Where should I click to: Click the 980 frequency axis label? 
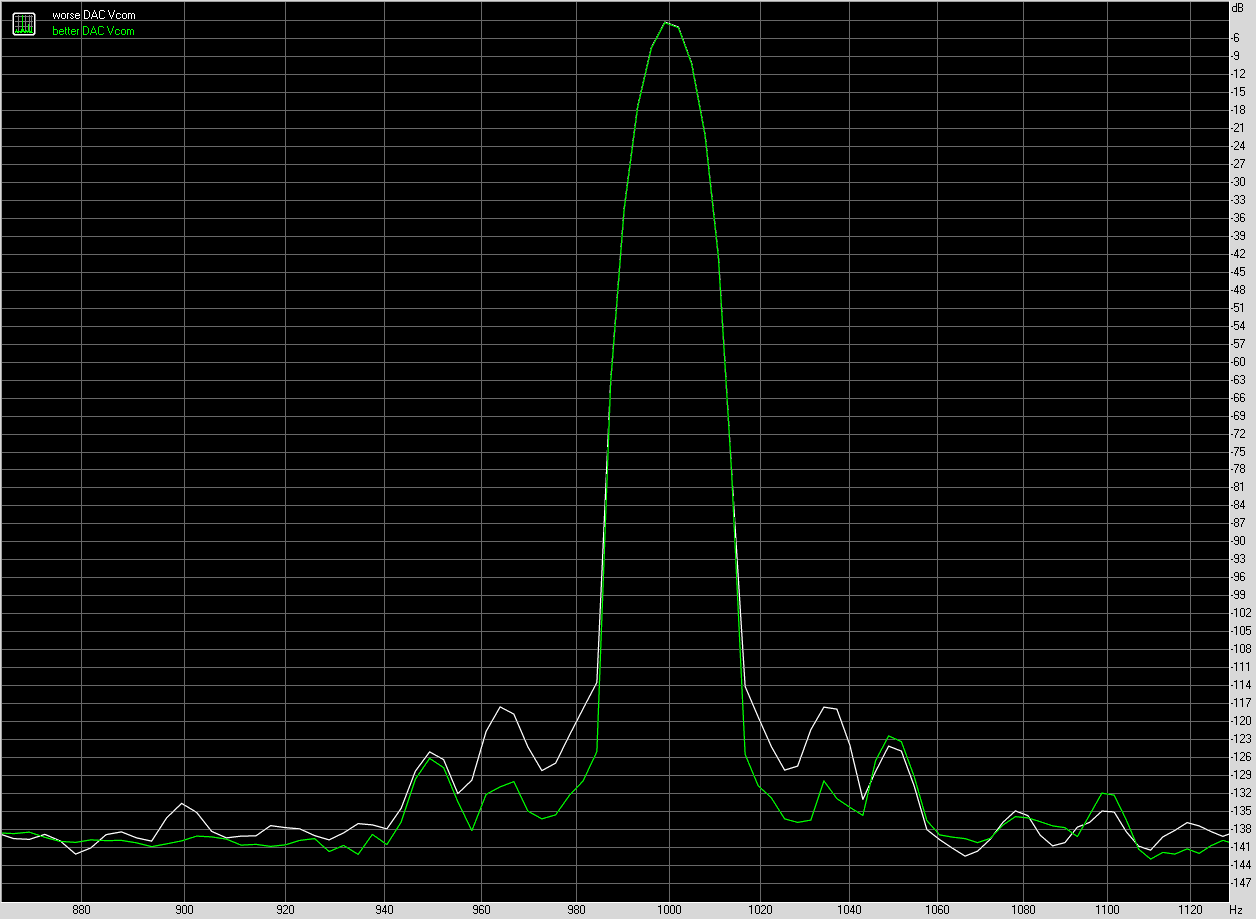[577, 909]
